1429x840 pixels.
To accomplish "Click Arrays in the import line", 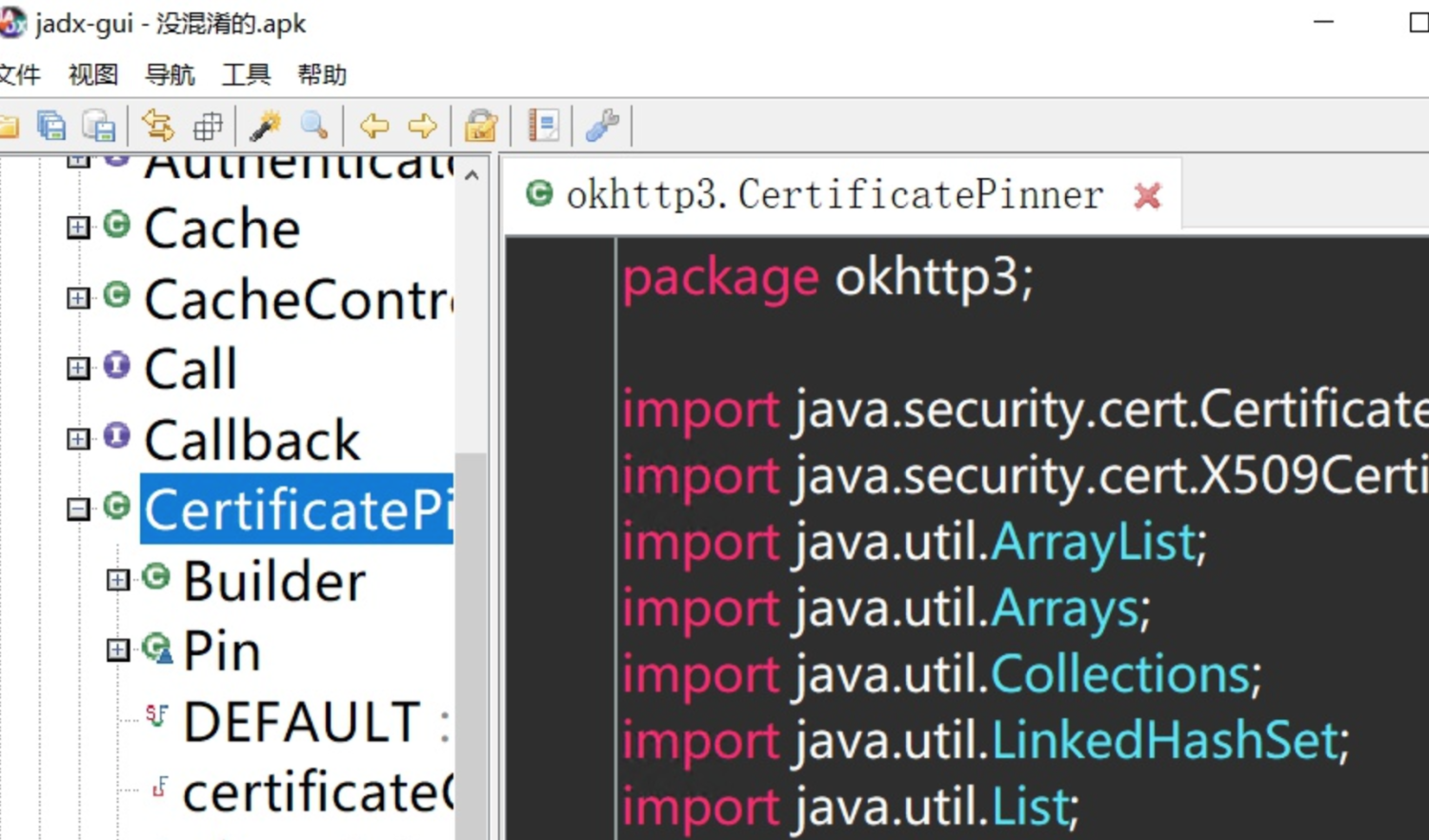I will coord(1065,609).
